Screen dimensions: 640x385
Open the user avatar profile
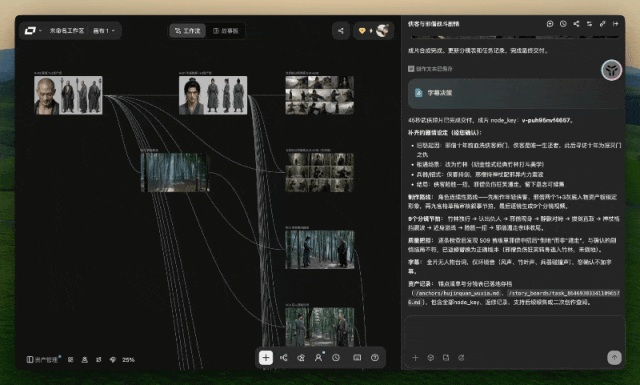tap(382, 30)
